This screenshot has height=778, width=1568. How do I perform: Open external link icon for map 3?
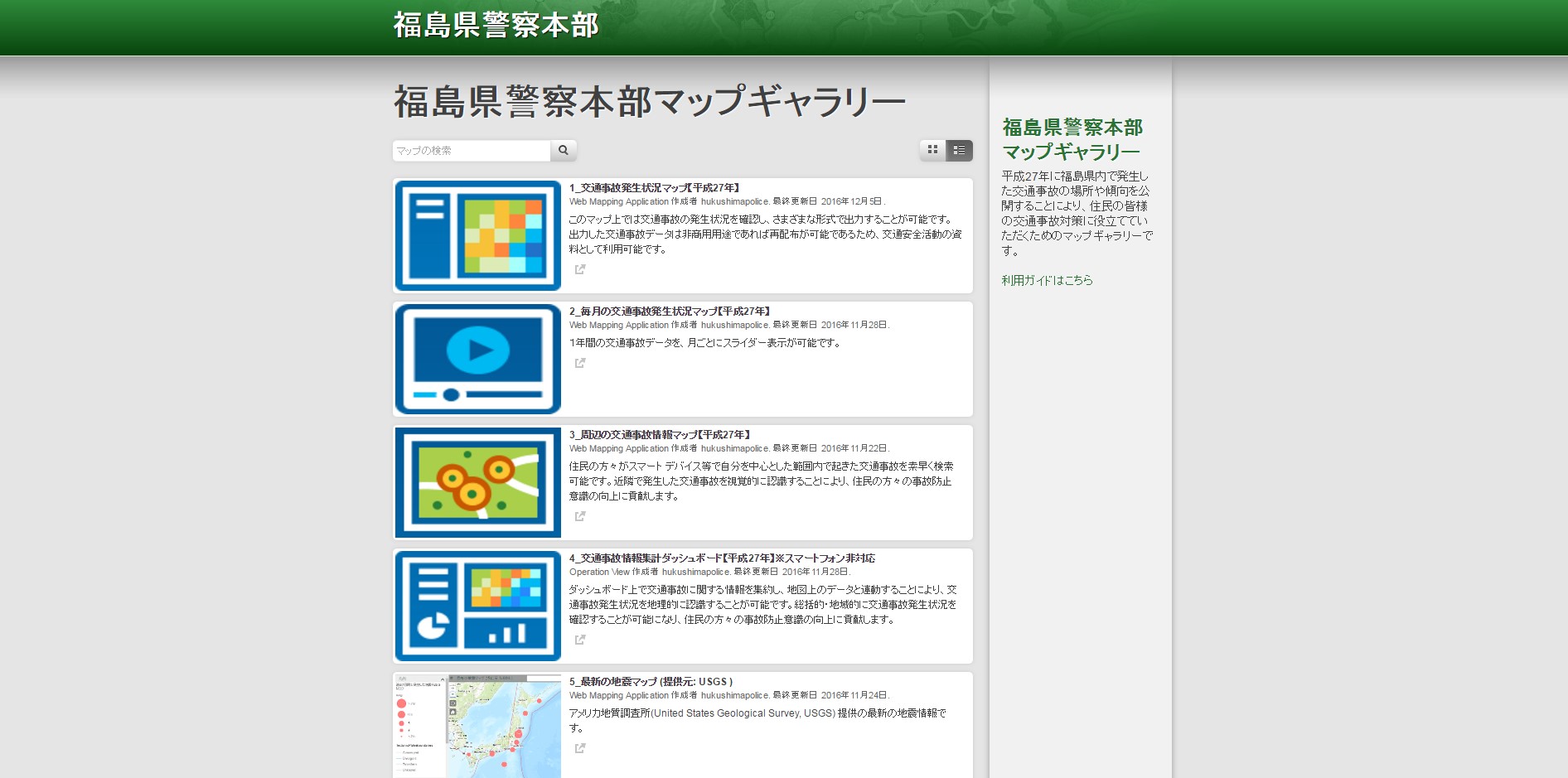(580, 516)
